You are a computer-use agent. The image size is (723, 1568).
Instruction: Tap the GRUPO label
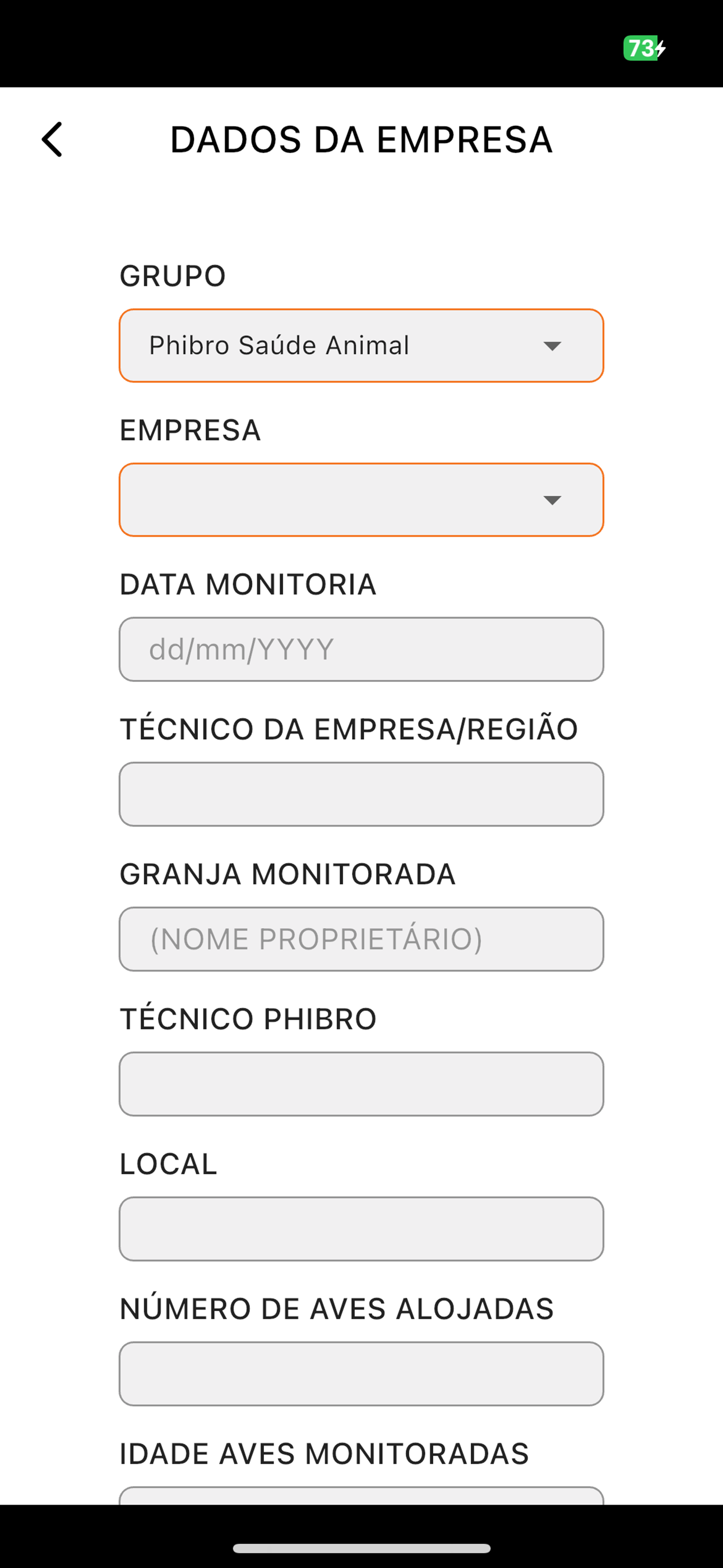coord(172,276)
